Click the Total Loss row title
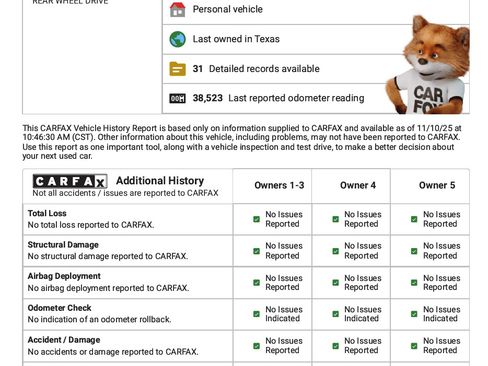The width and height of the screenshot is (488, 366). [x=47, y=213]
